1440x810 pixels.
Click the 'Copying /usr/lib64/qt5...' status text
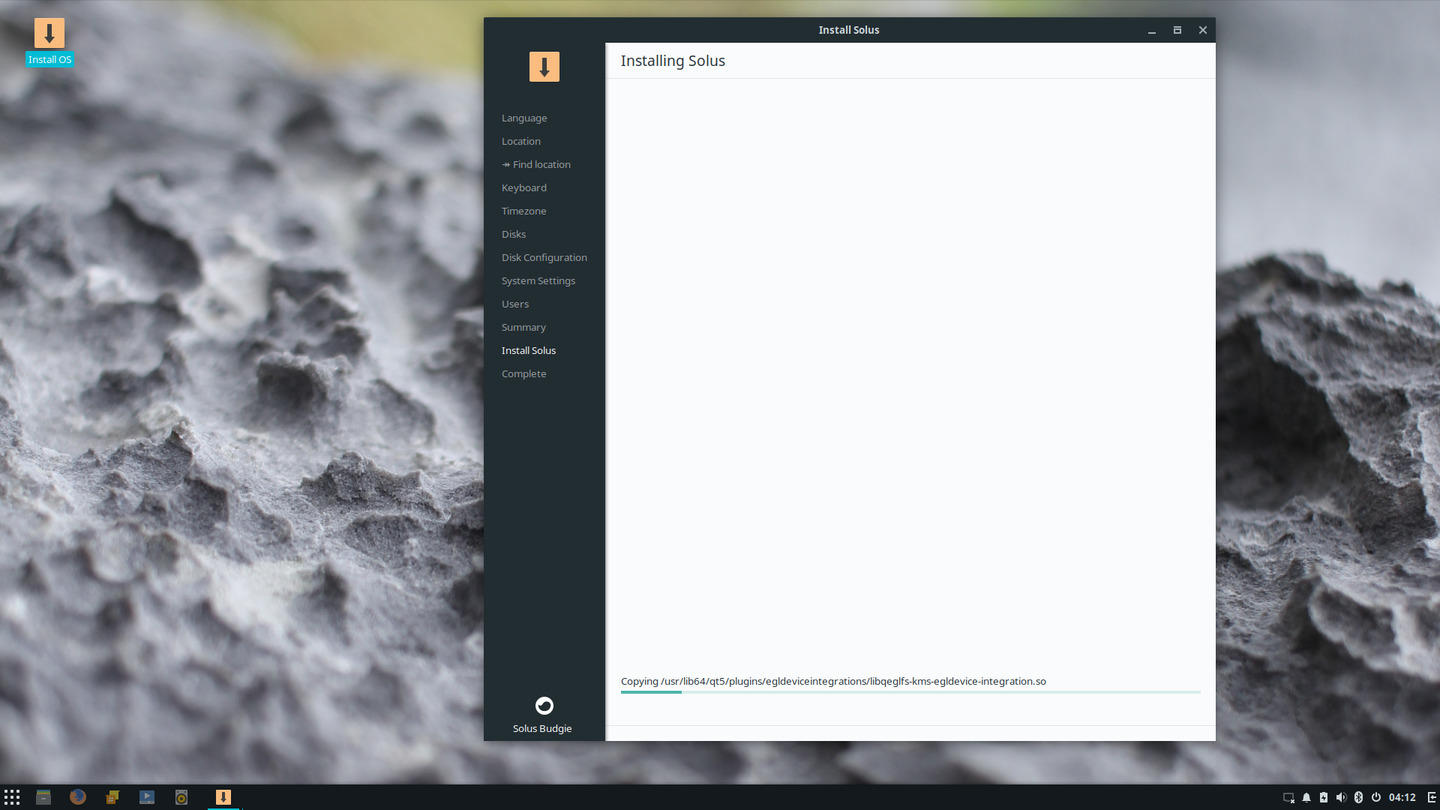tap(833, 681)
